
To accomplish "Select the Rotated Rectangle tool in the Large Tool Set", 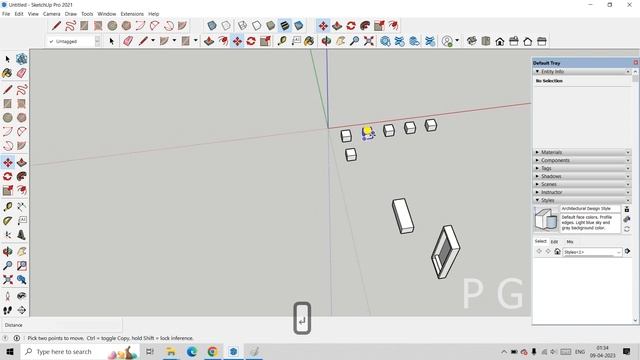I will 21,104.
